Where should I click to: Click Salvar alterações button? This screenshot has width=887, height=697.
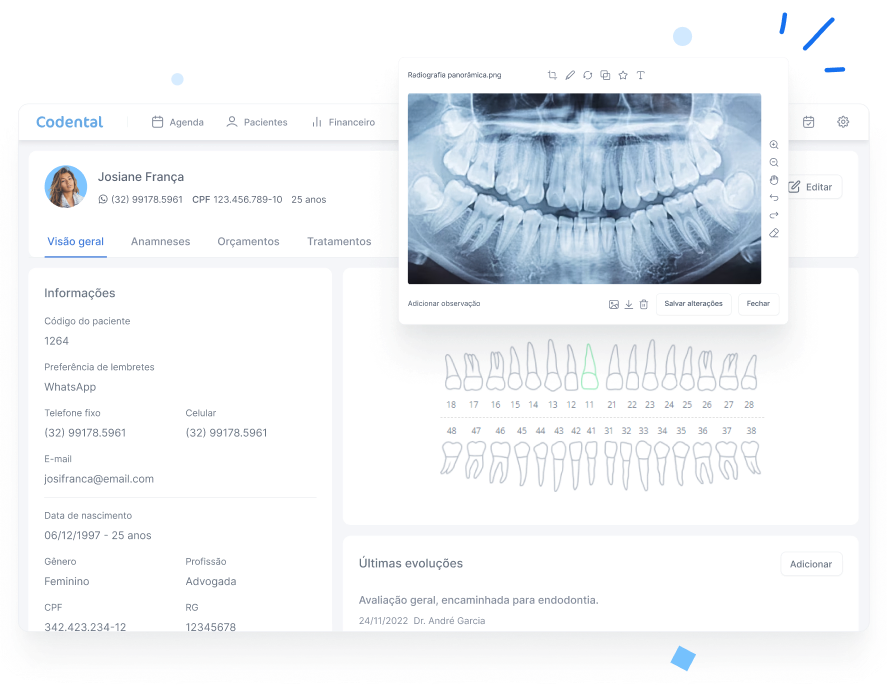pyautogui.click(x=694, y=304)
